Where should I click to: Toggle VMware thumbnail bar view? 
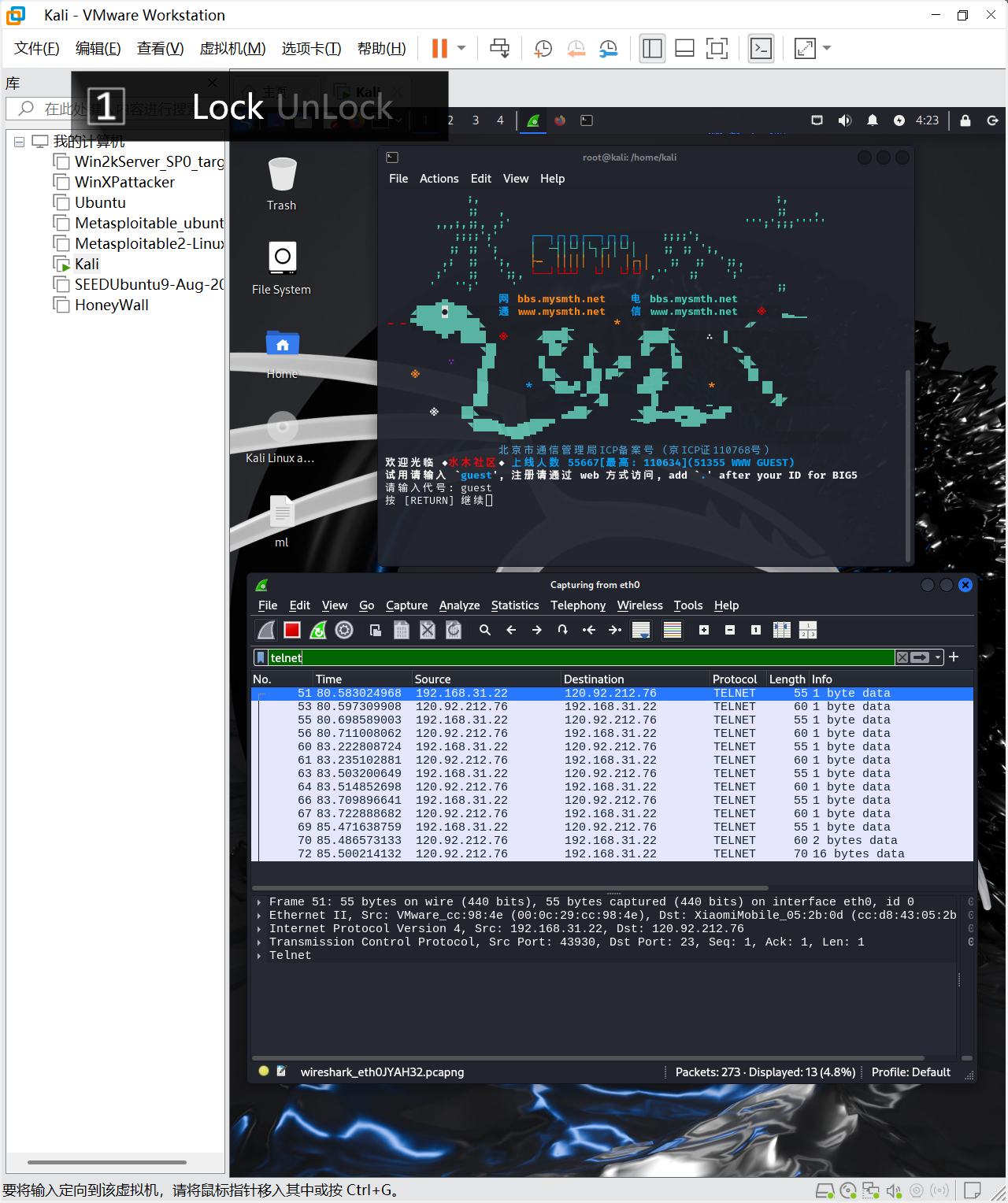pyautogui.click(x=685, y=48)
